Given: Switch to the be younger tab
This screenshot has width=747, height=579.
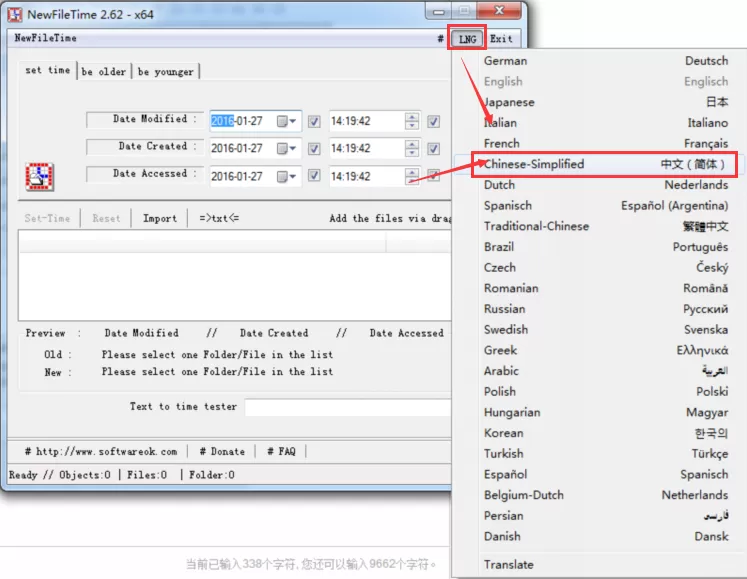Looking at the screenshot, I should click(x=165, y=72).
